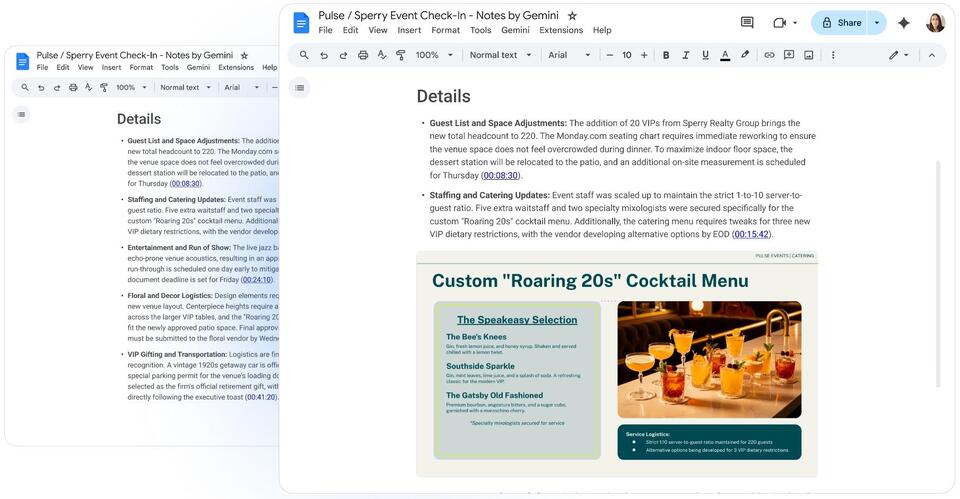Expand the Share options arrow
Viewport: 960px width, 499px height.
(x=877, y=23)
